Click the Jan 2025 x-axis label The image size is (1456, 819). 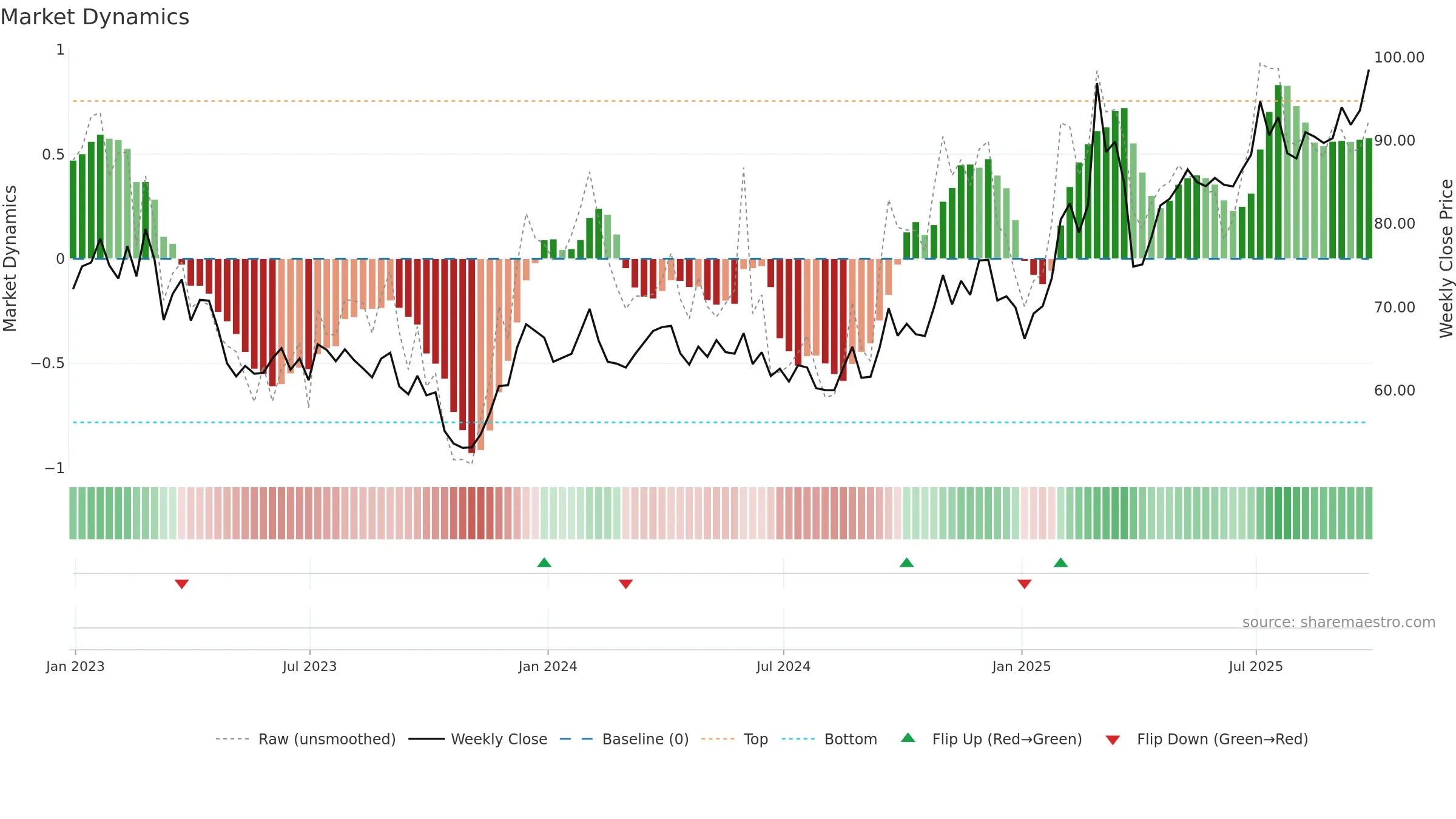click(1022, 666)
